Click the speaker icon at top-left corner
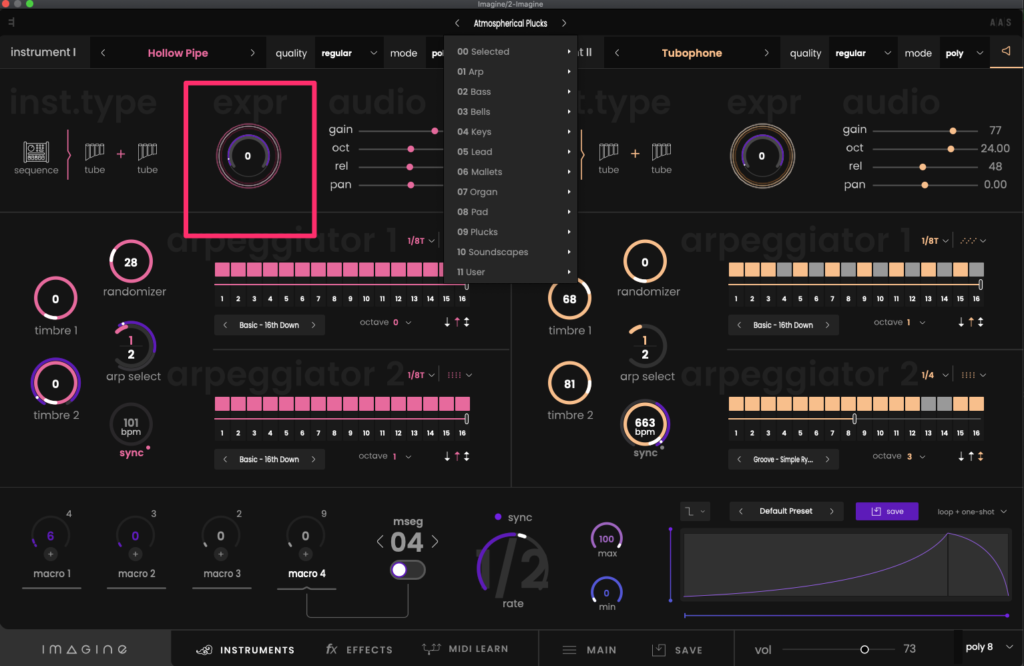The height and width of the screenshot is (666, 1024). (11, 22)
